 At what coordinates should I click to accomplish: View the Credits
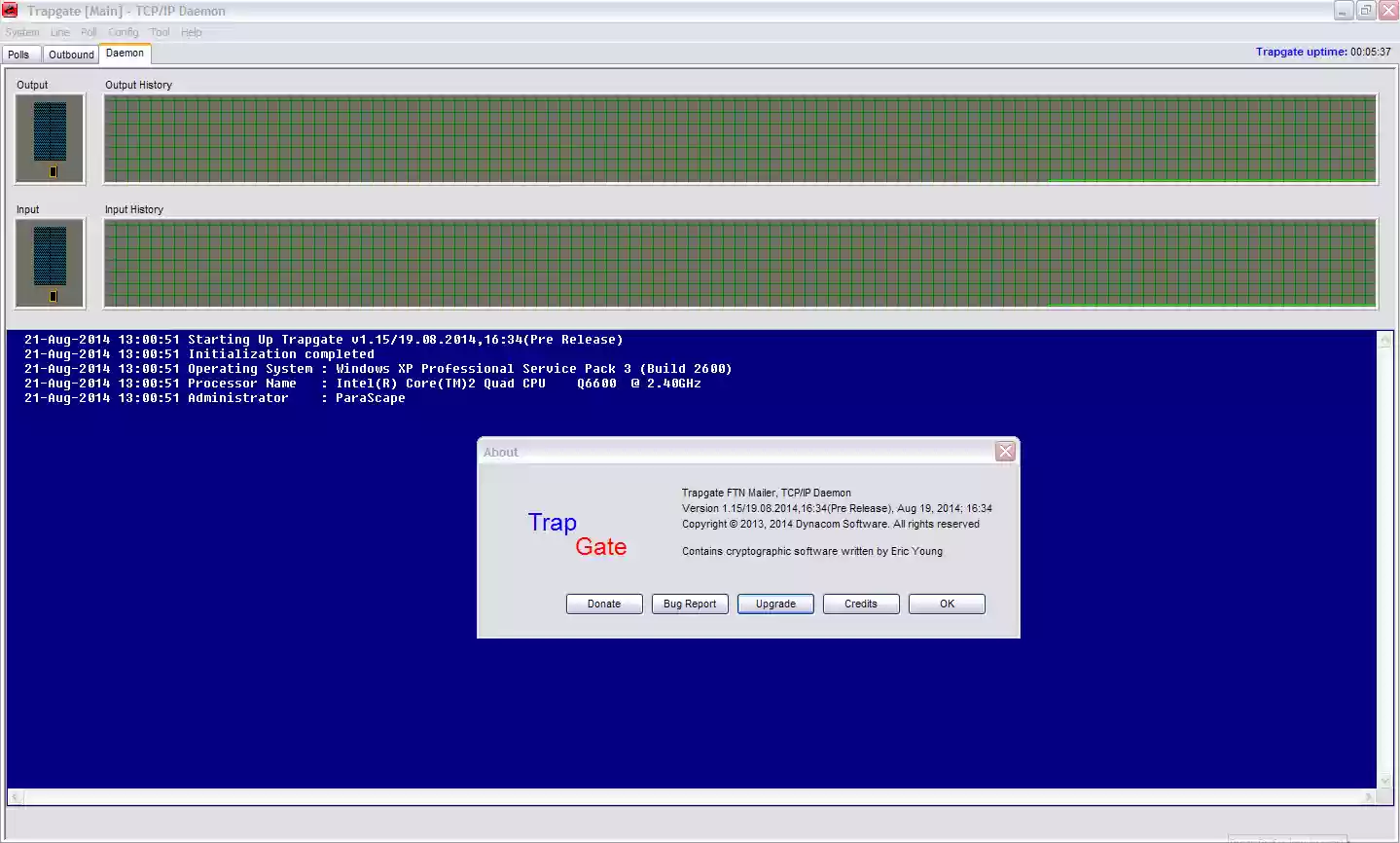(x=860, y=604)
